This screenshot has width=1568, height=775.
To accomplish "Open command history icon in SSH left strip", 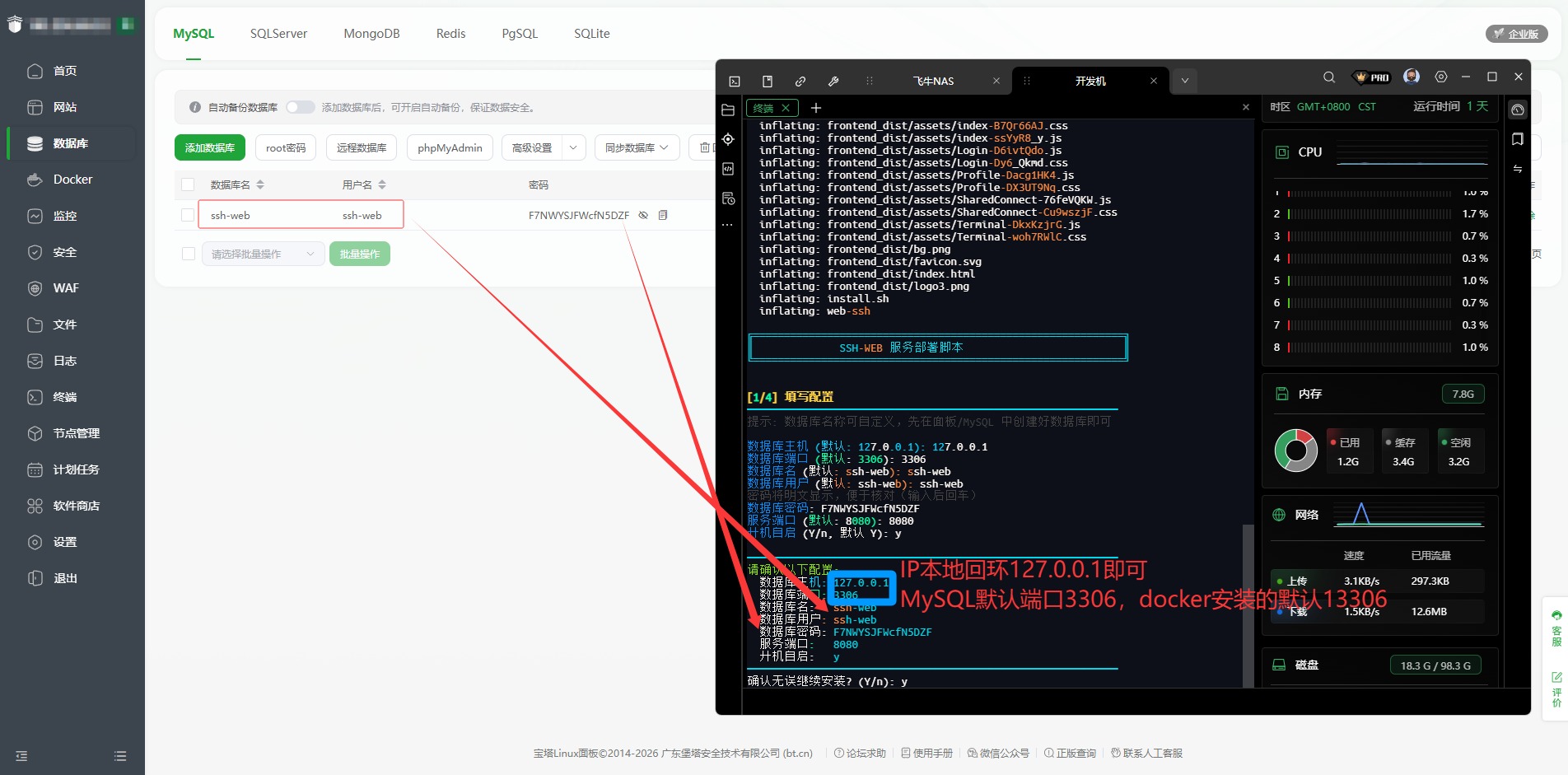I will (728, 198).
